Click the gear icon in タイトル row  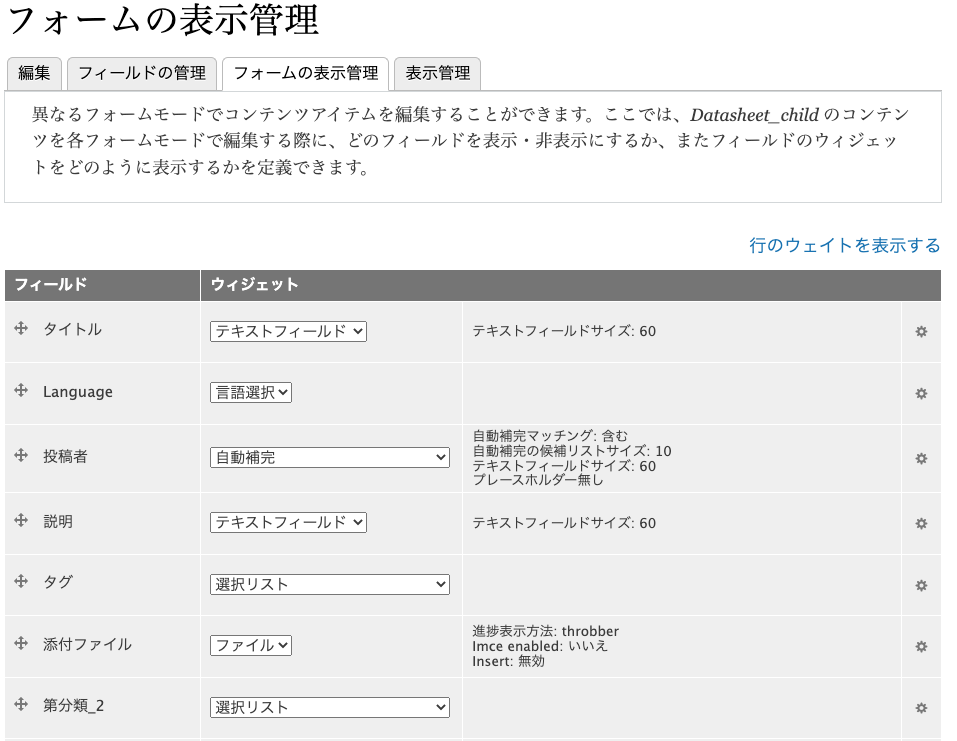[921, 331]
